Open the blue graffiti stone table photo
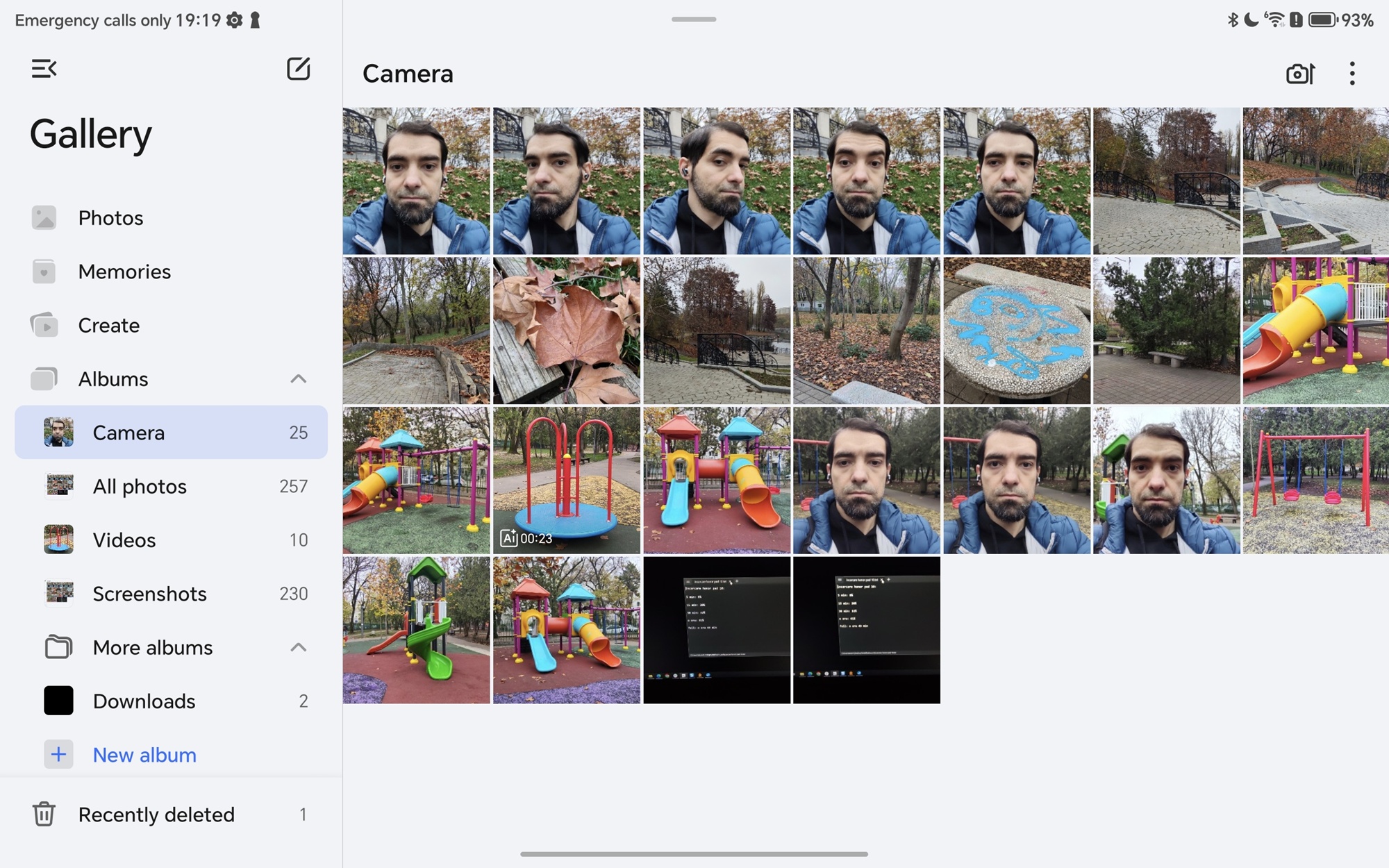Image resolution: width=1389 pixels, height=868 pixels. click(x=1016, y=331)
